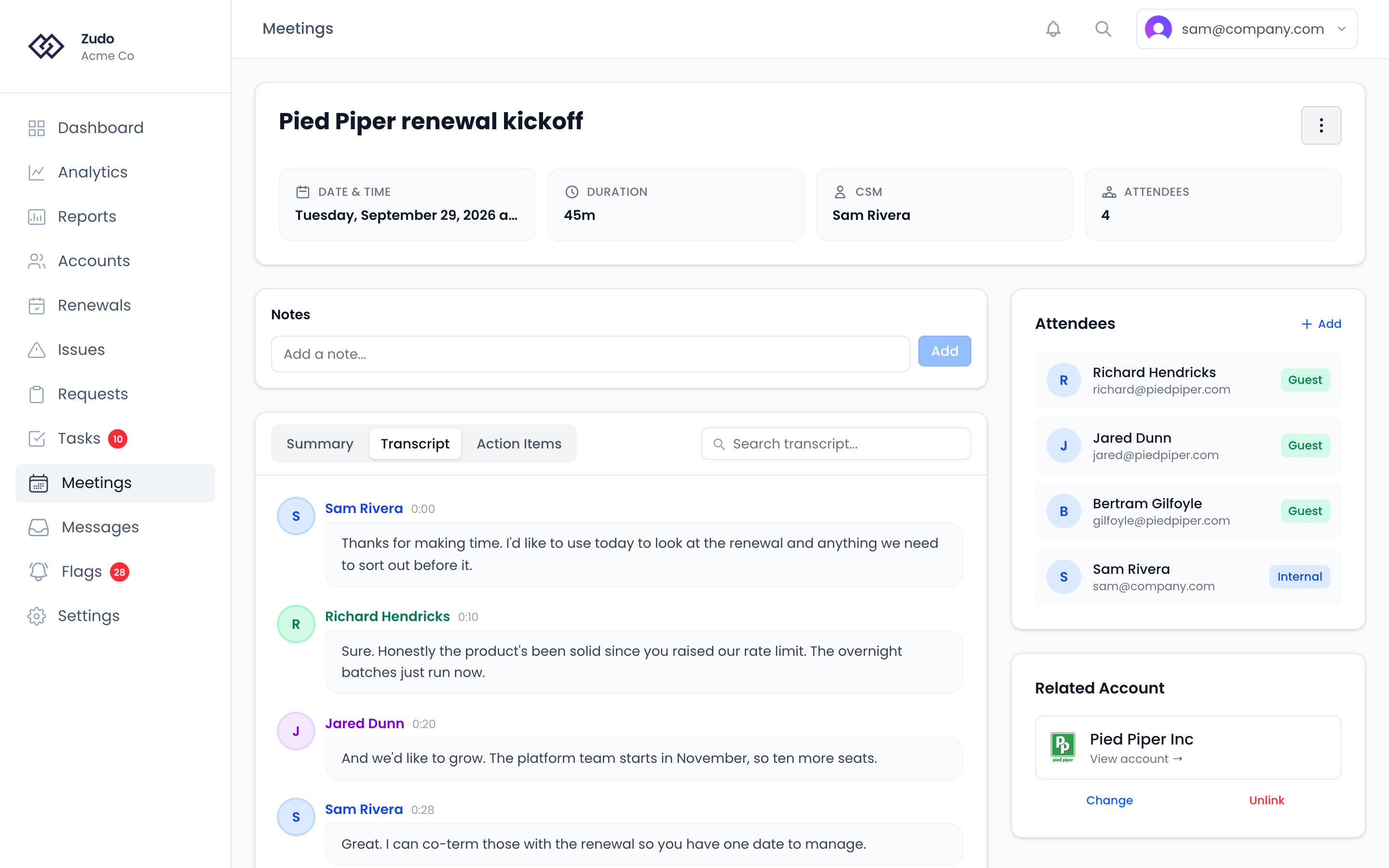
Task: Click Richard Hendricks' transcript avatar
Action: 296,624
